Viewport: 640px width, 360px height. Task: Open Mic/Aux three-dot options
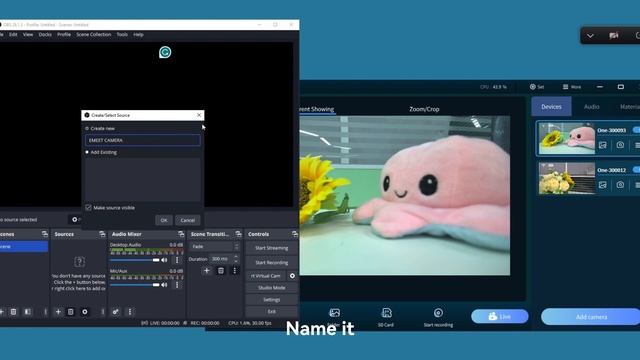pyautogui.click(x=177, y=285)
